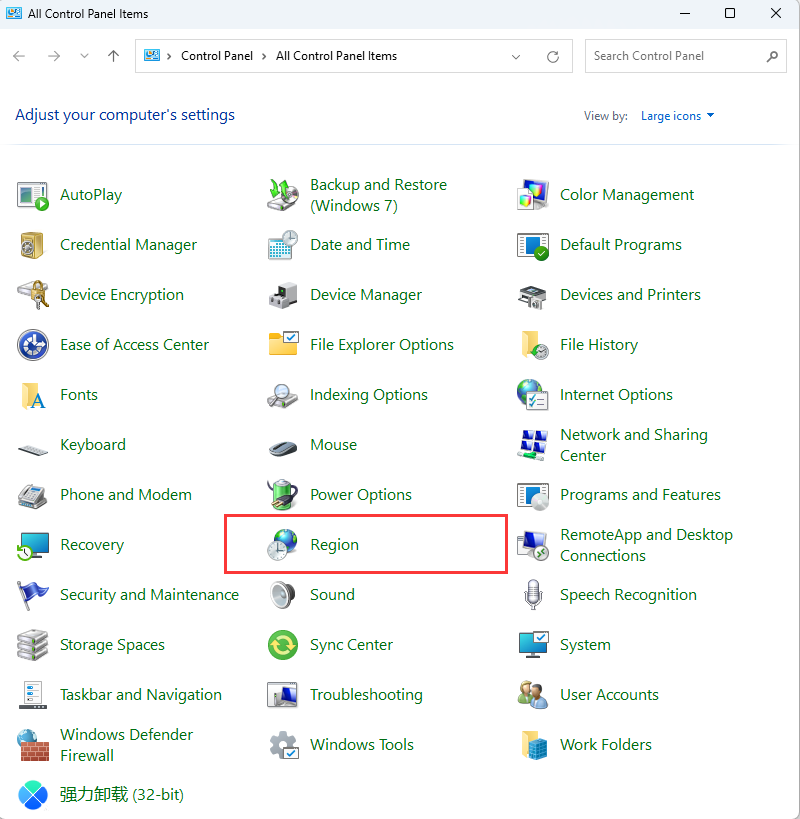Open the Fonts folder icon
The height and width of the screenshot is (819, 800).
tap(33, 395)
